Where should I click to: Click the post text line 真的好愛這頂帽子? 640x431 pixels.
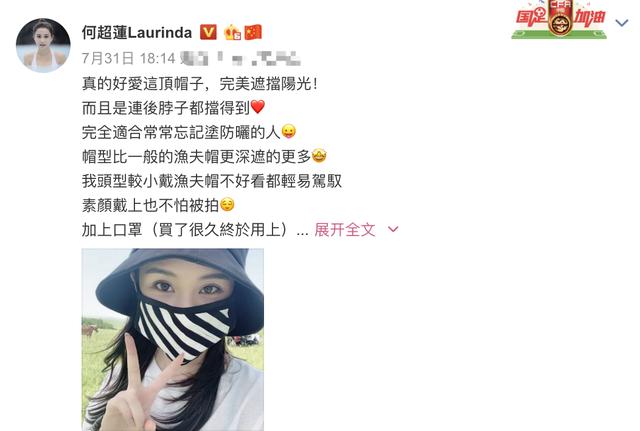point(200,84)
